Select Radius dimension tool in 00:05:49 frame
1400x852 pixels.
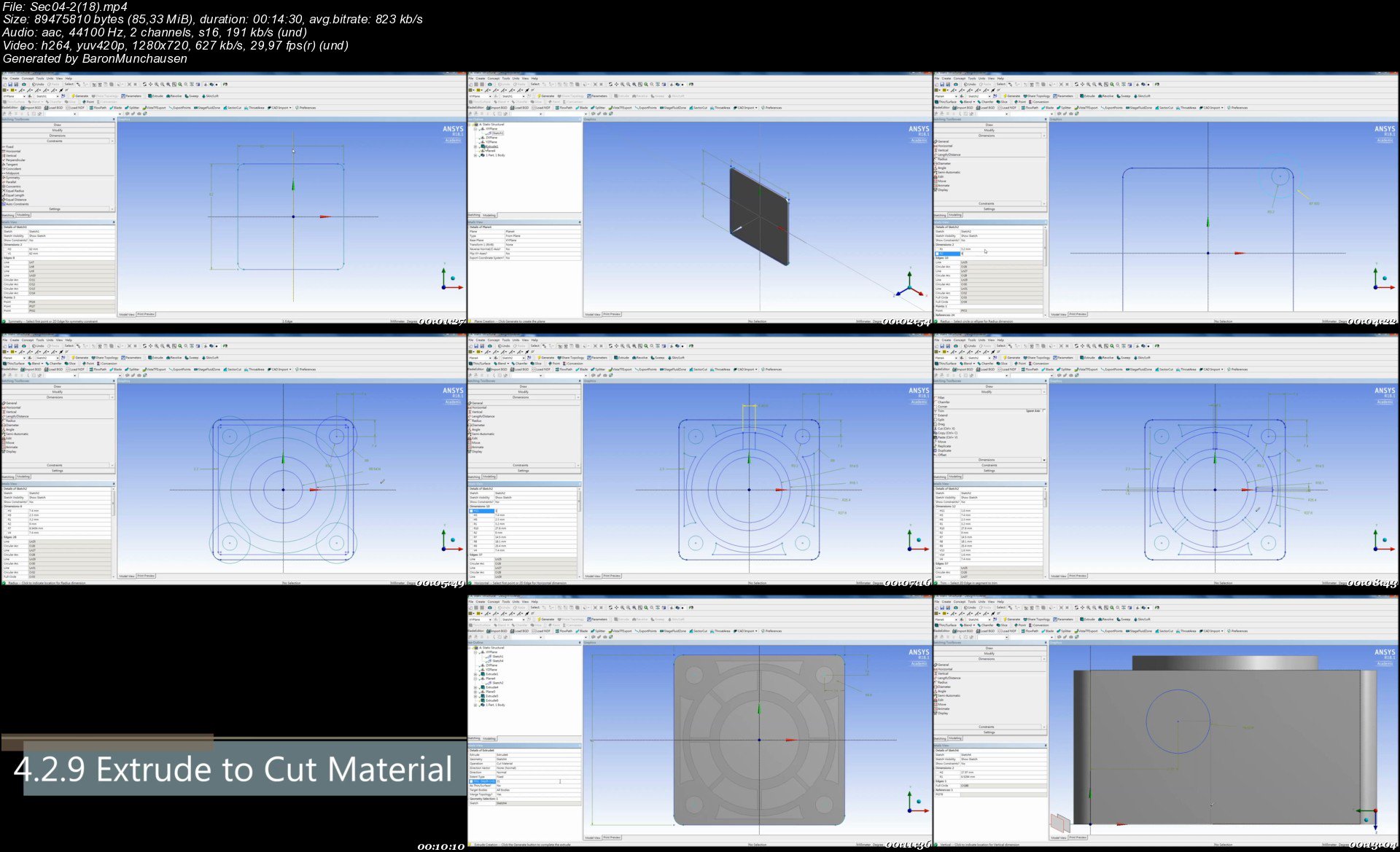pos(9,421)
